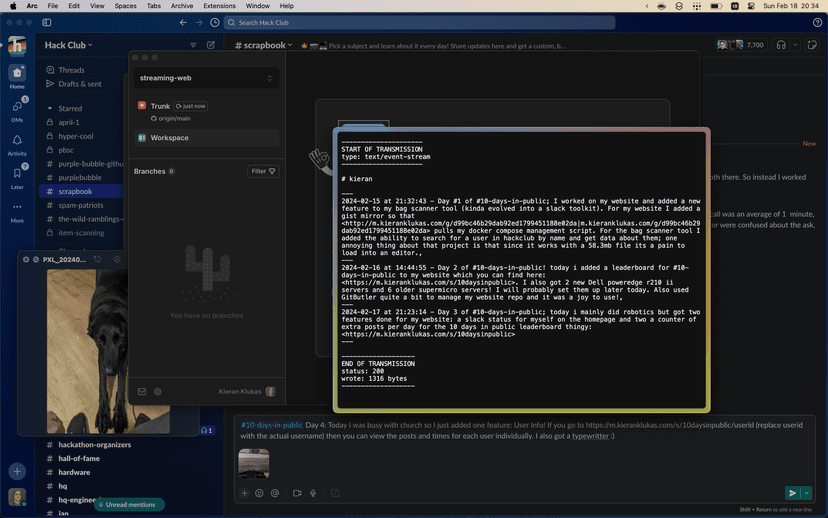Click the Filter button in Branches
This screenshot has height=518, width=828.
[x=263, y=171]
